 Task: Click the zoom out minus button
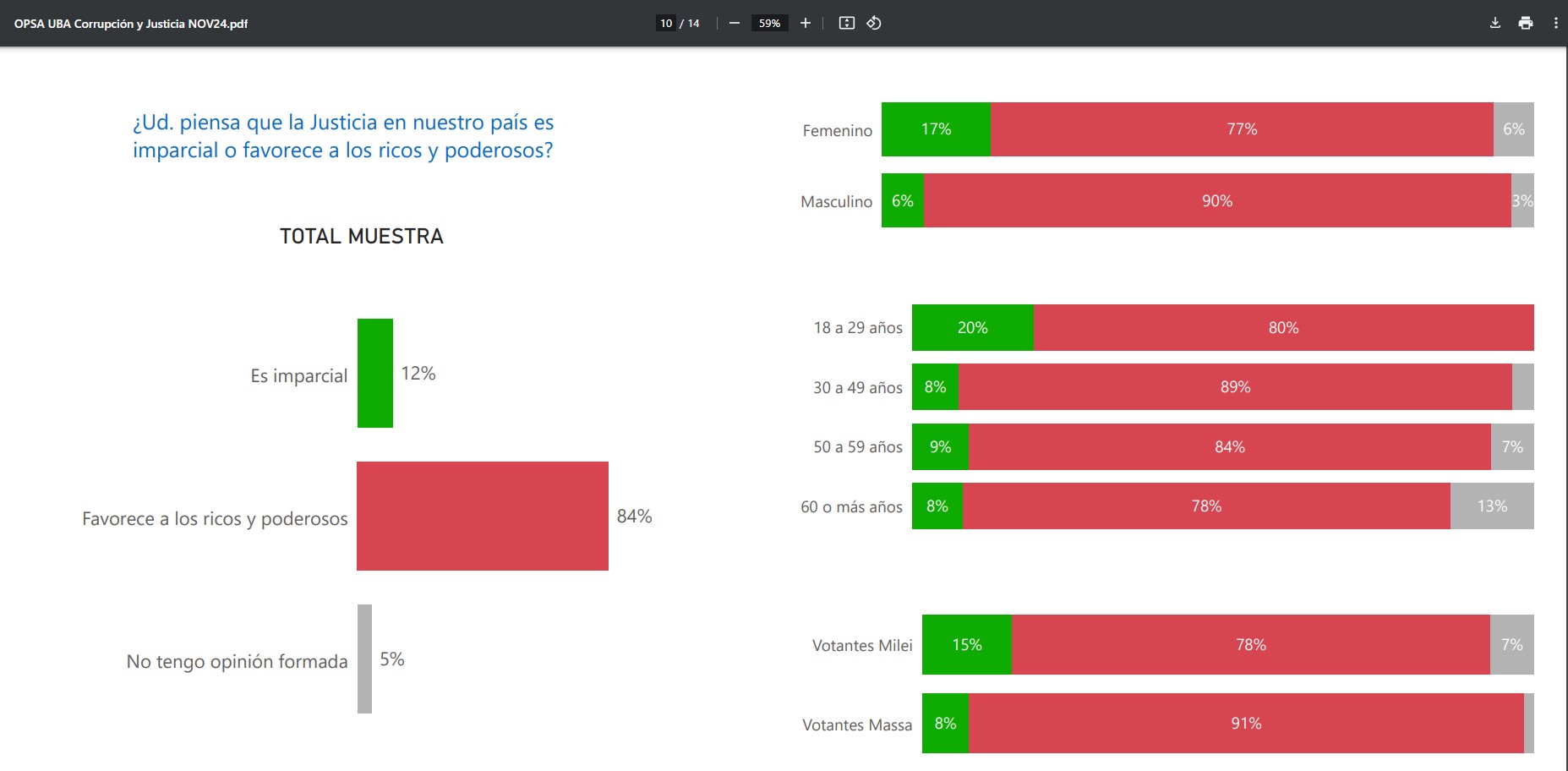click(734, 23)
